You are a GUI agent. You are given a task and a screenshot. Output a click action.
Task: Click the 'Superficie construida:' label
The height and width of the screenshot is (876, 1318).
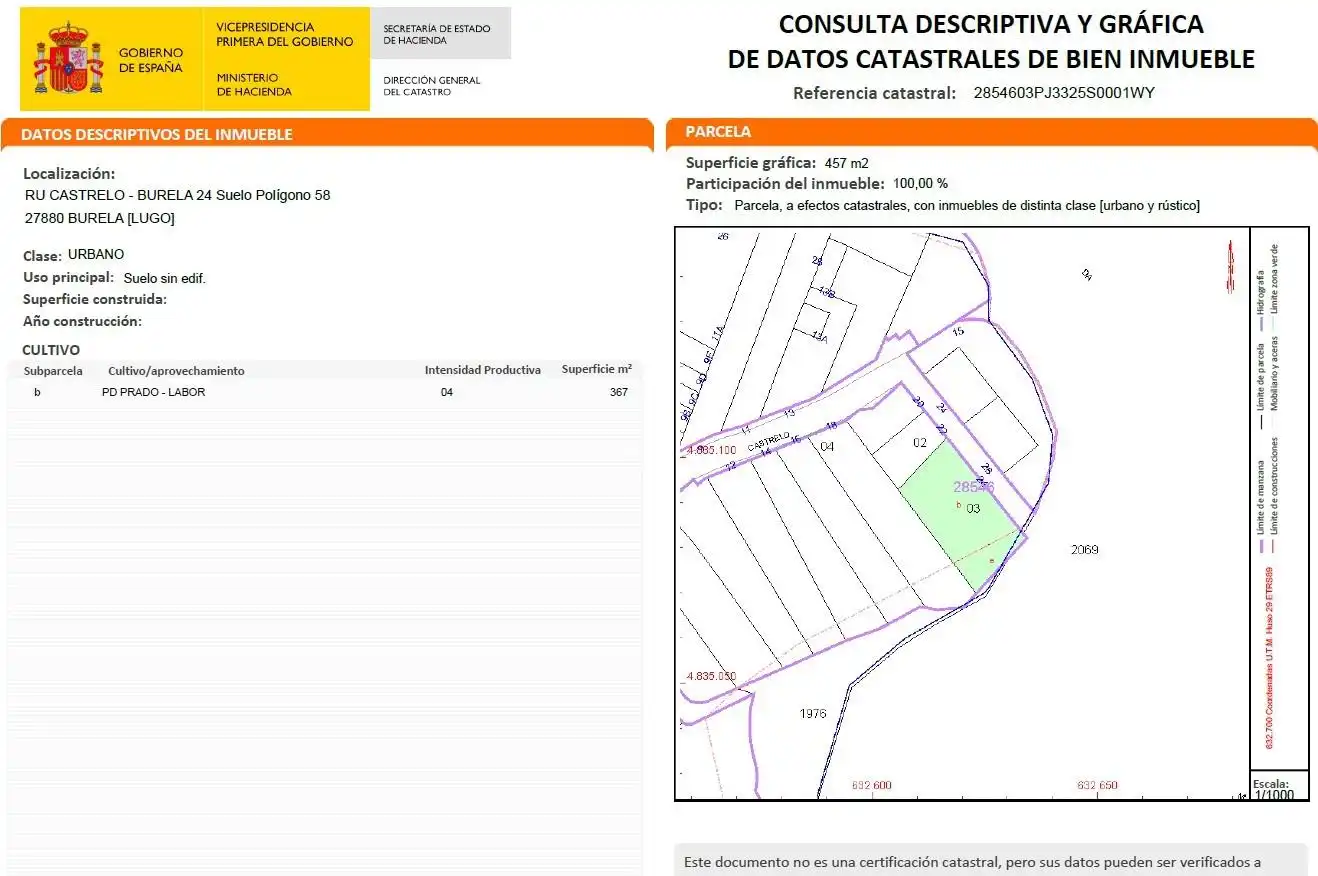[x=95, y=299]
